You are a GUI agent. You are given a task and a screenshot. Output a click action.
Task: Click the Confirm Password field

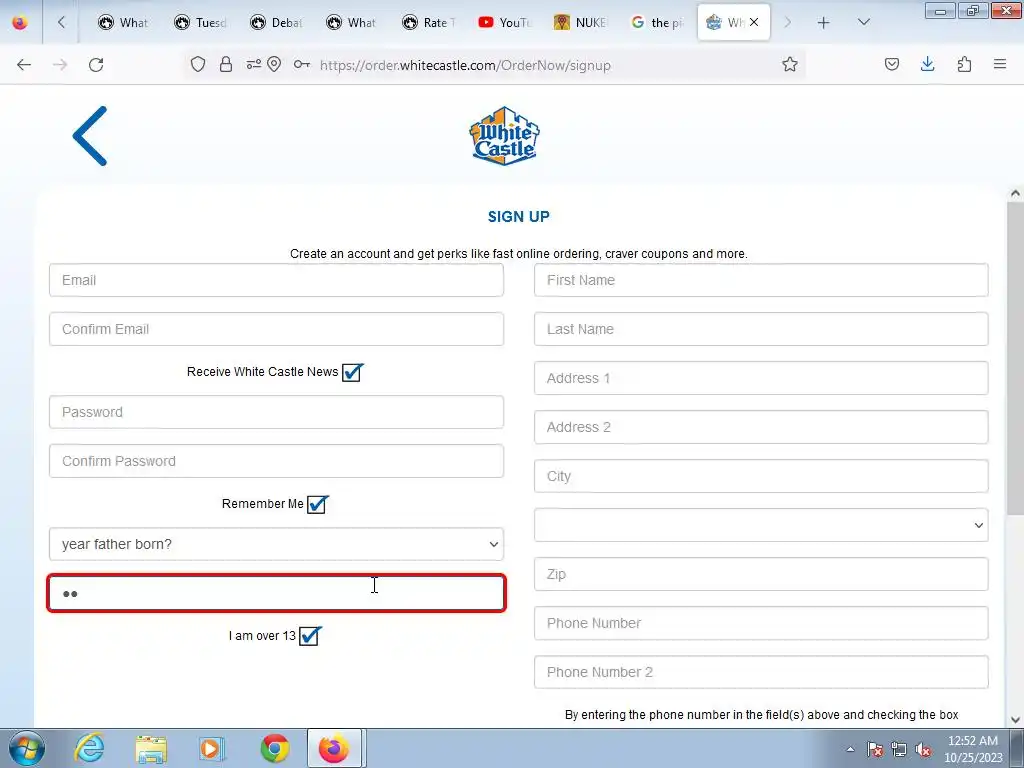click(276, 461)
